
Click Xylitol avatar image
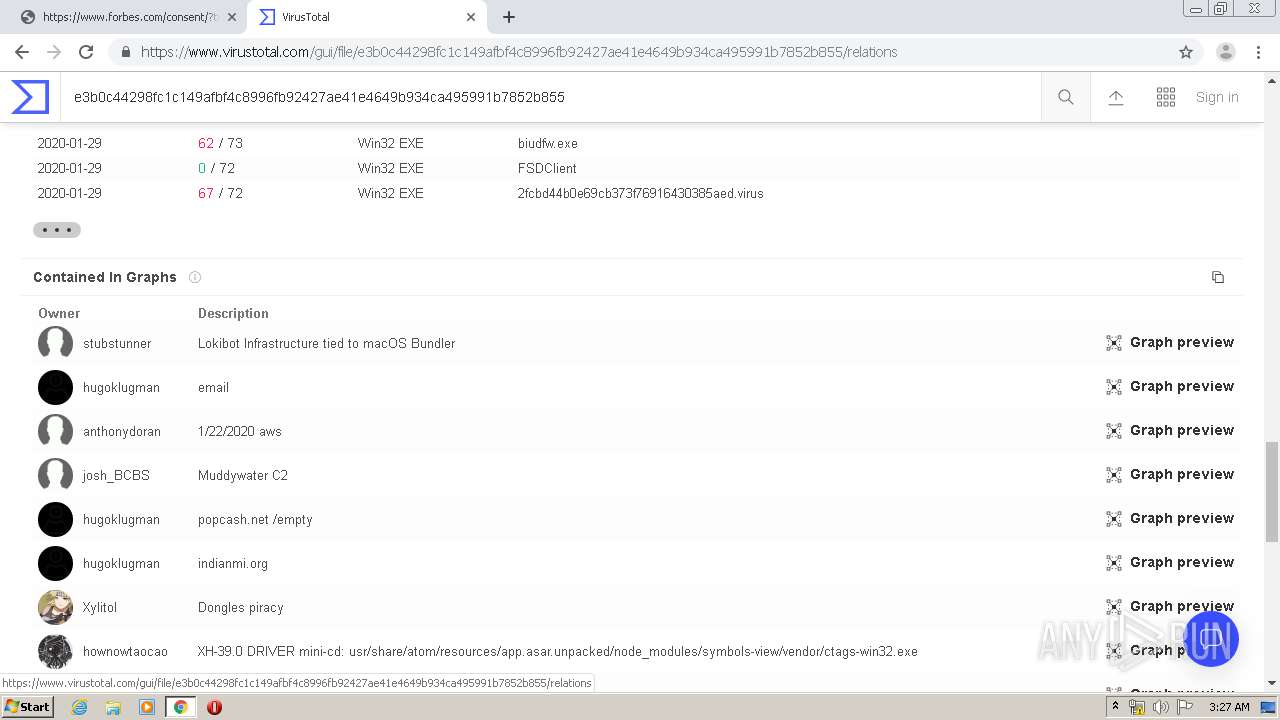pyautogui.click(x=55, y=607)
